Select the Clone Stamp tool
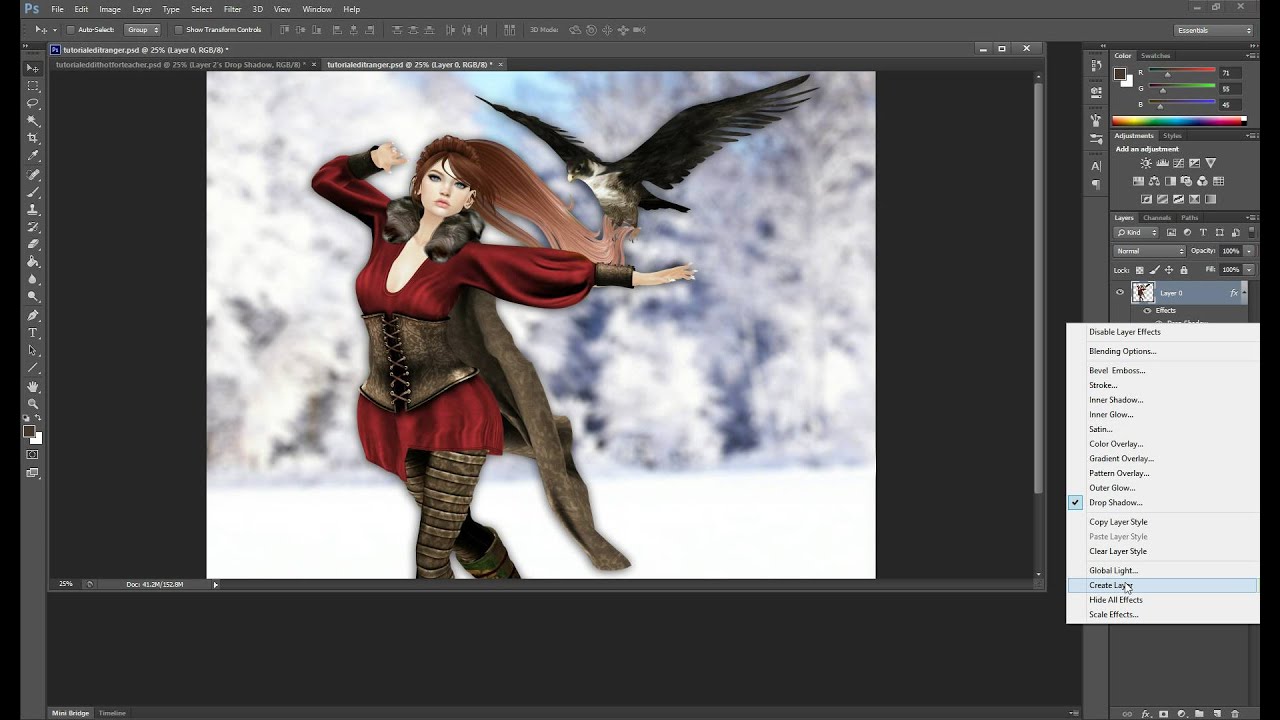Viewport: 1280px width, 720px height. tap(33, 209)
